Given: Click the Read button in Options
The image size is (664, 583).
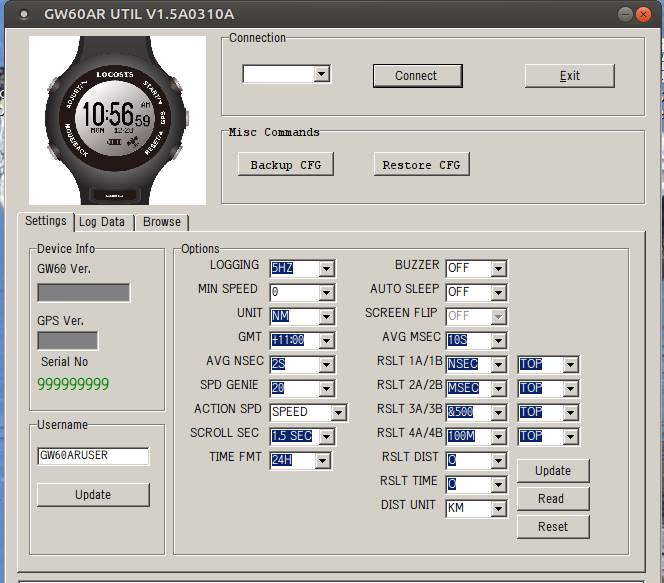Looking at the screenshot, I should [551, 499].
